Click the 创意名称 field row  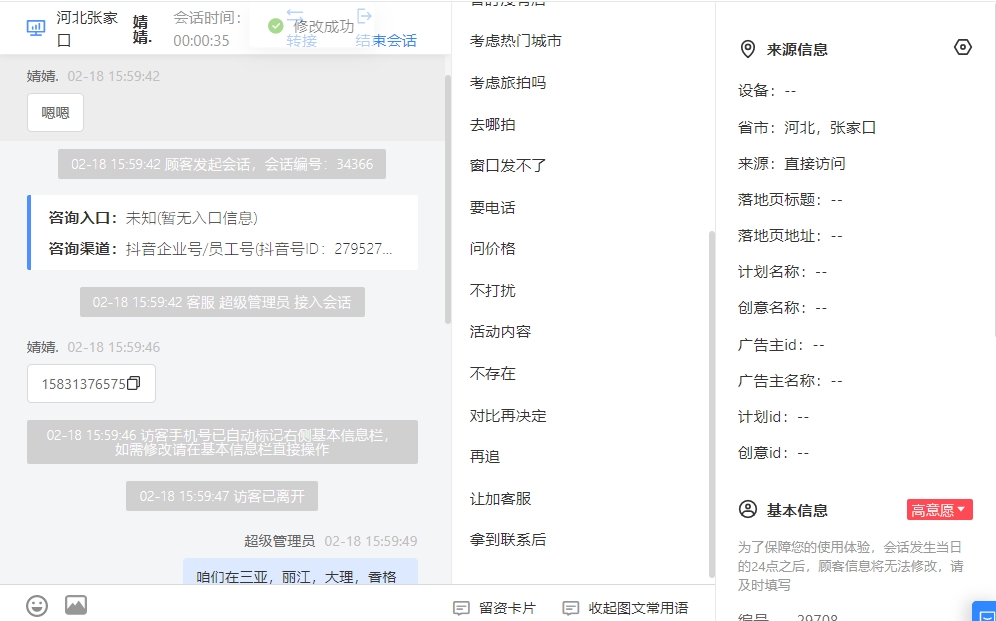[x=783, y=308]
